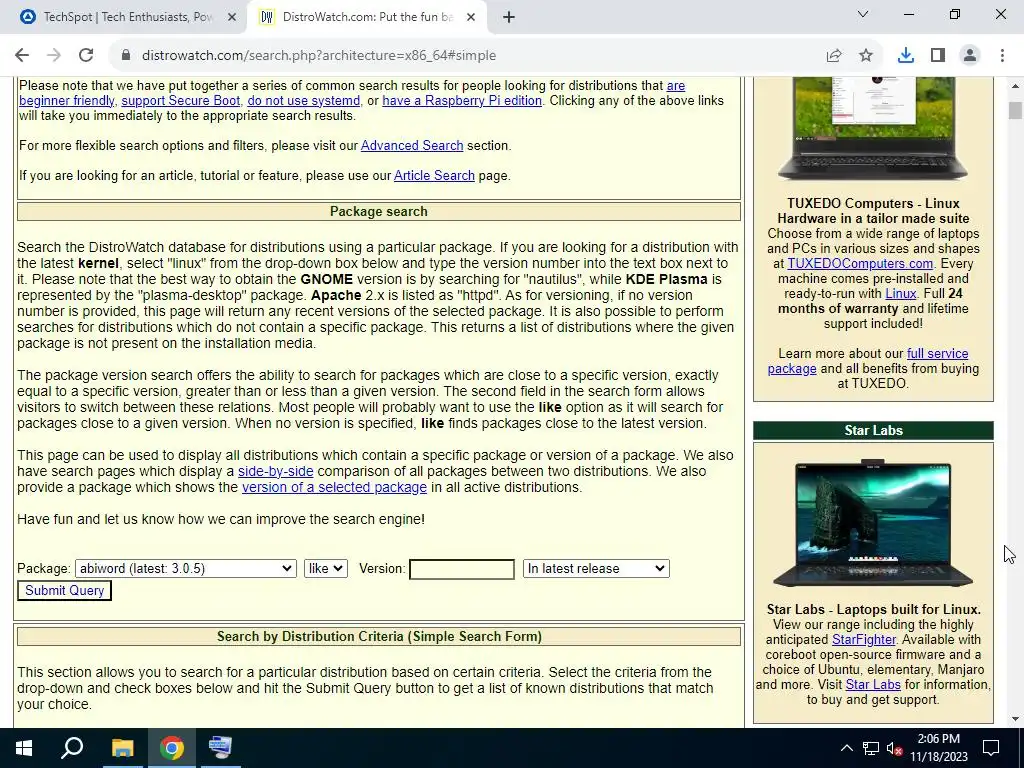Toggle the browser side panel
Viewport: 1024px width, 768px height.
[x=938, y=56]
